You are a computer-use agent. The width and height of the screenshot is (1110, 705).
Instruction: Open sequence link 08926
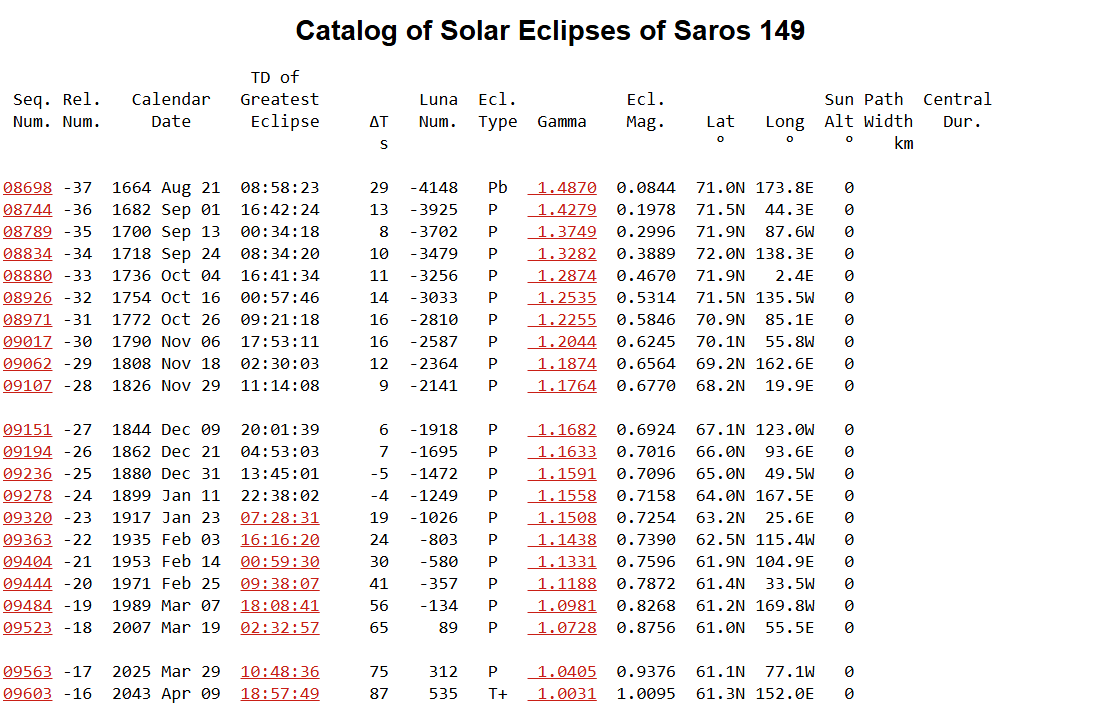[x=28, y=297]
